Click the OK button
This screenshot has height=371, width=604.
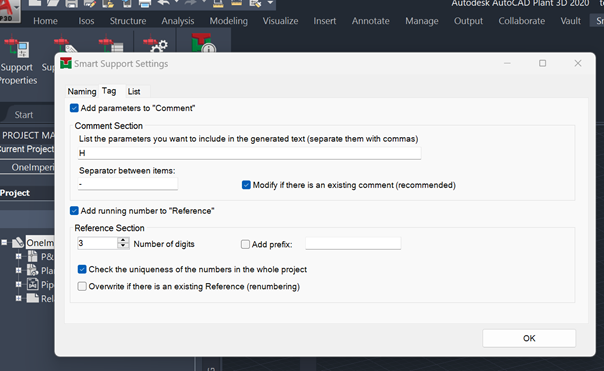point(529,338)
